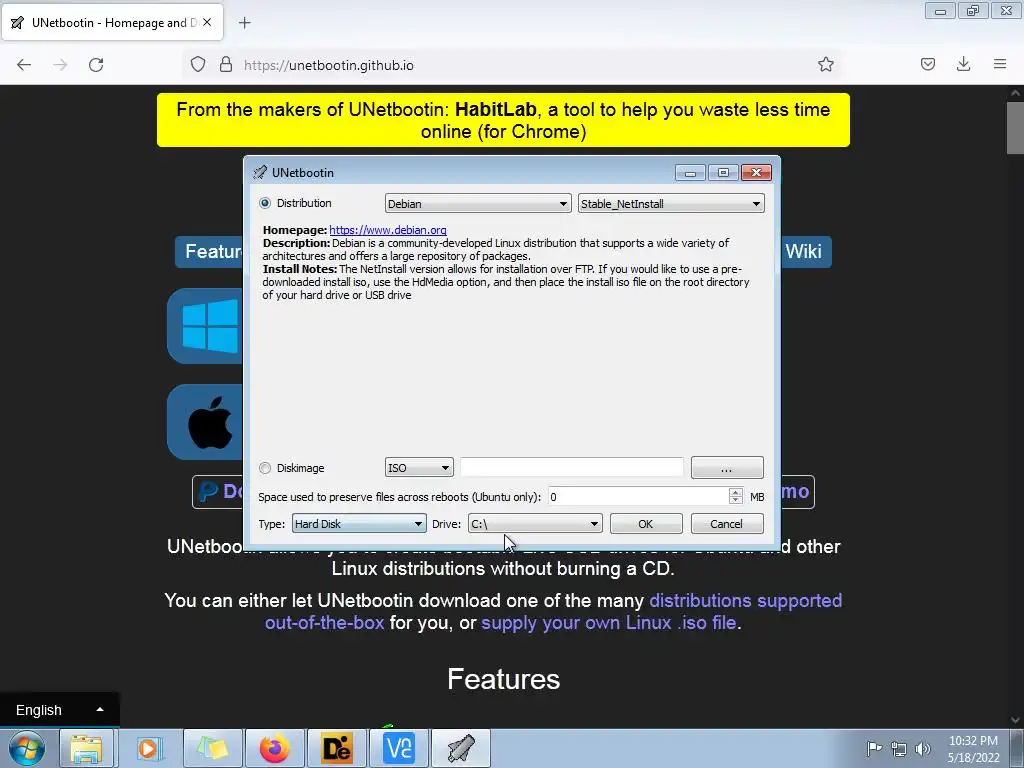The height and width of the screenshot is (768, 1024).
Task: Select the Diskimage radio button
Action: click(x=264, y=468)
